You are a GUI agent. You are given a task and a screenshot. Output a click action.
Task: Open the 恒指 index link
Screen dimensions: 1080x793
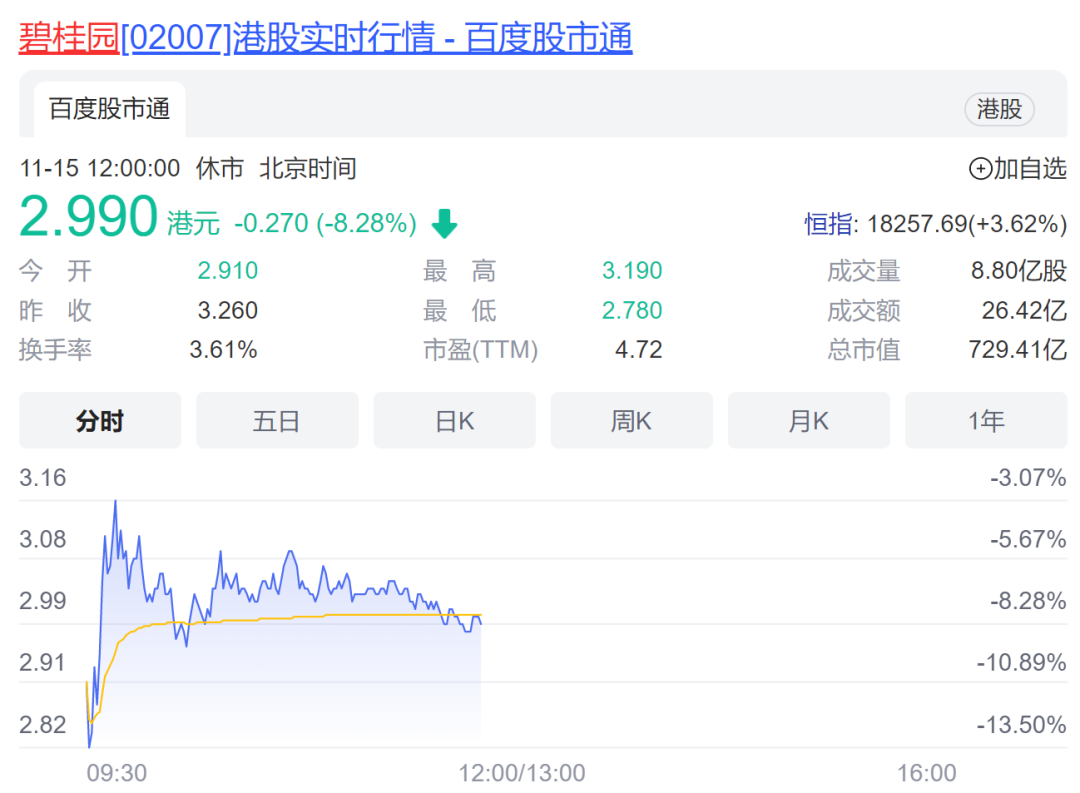point(829,224)
